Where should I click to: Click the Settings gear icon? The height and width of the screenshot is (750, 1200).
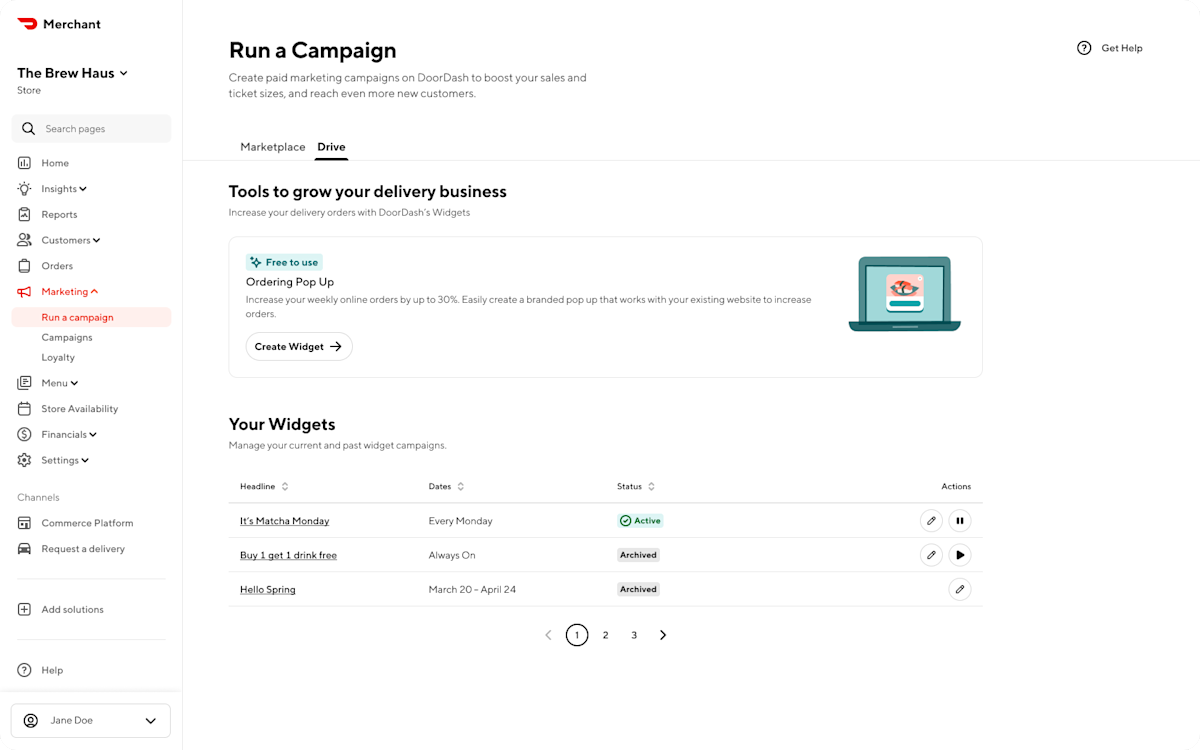click(x=24, y=460)
